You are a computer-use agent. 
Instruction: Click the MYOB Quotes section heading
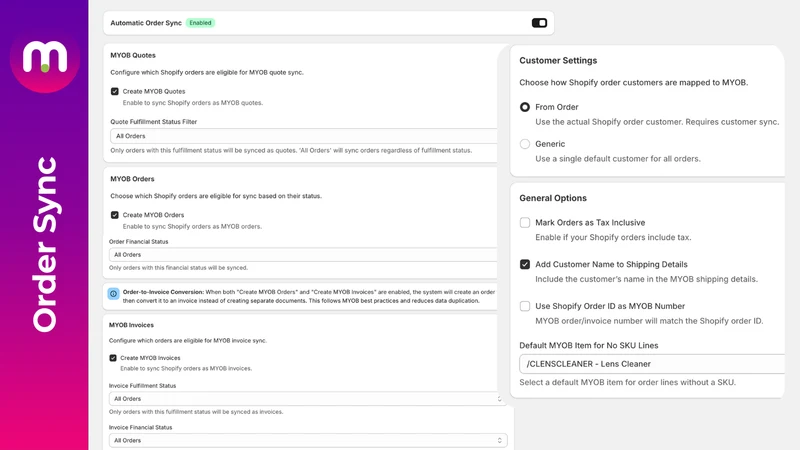click(133, 55)
